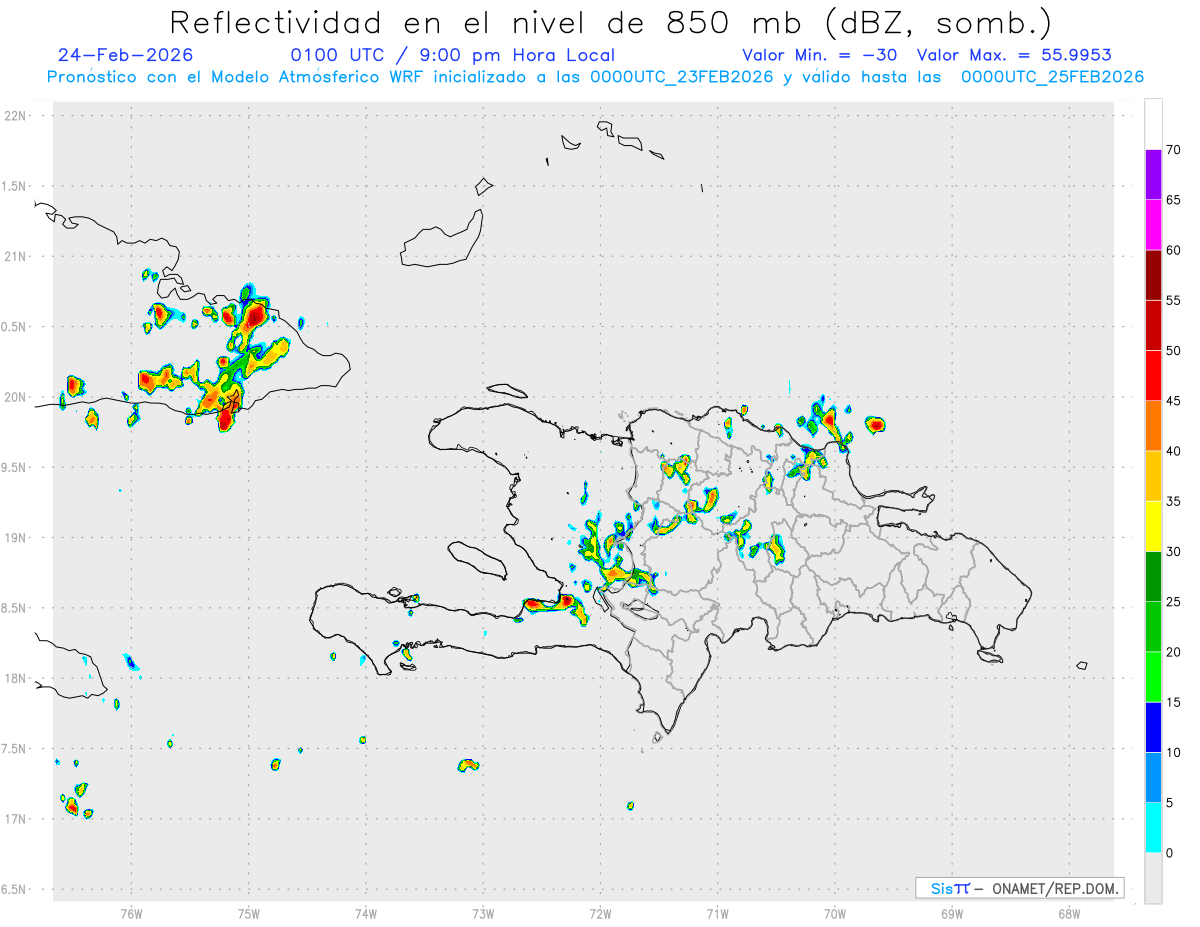Click the latitude axis label '9.5N'
Viewport: 1200px width, 927px height.
click(x=13, y=467)
